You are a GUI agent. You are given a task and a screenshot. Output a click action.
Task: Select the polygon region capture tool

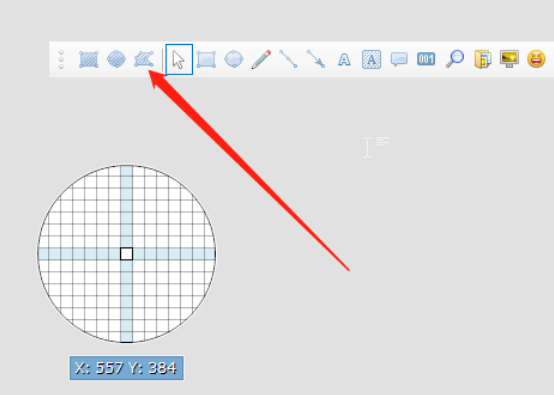tap(144, 59)
